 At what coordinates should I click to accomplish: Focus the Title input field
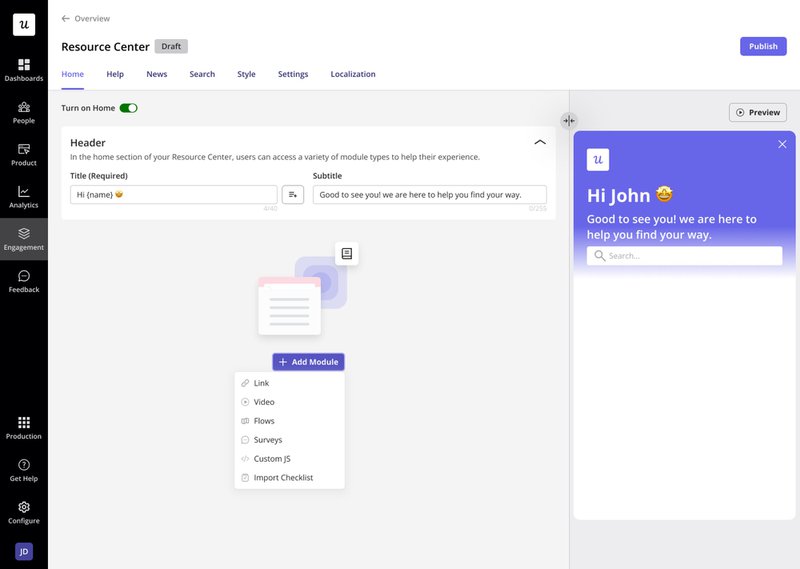[x=173, y=194]
